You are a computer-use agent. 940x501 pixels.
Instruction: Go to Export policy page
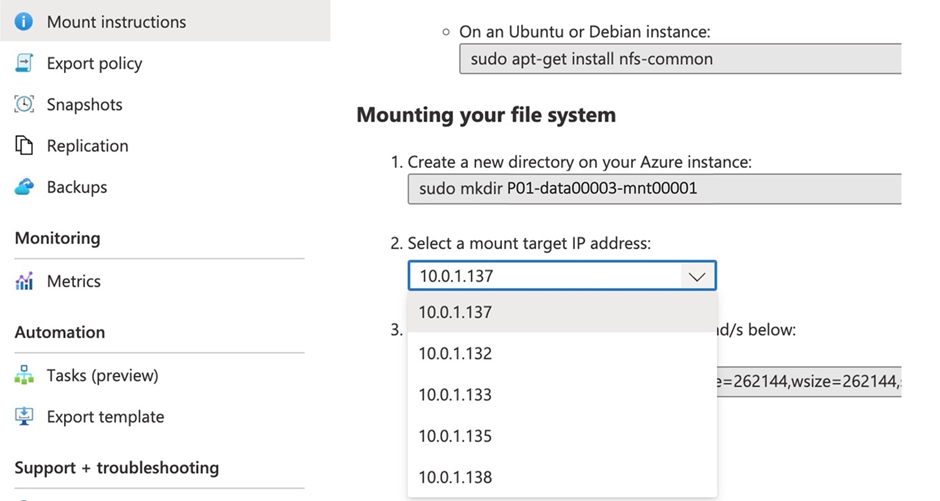click(x=95, y=63)
